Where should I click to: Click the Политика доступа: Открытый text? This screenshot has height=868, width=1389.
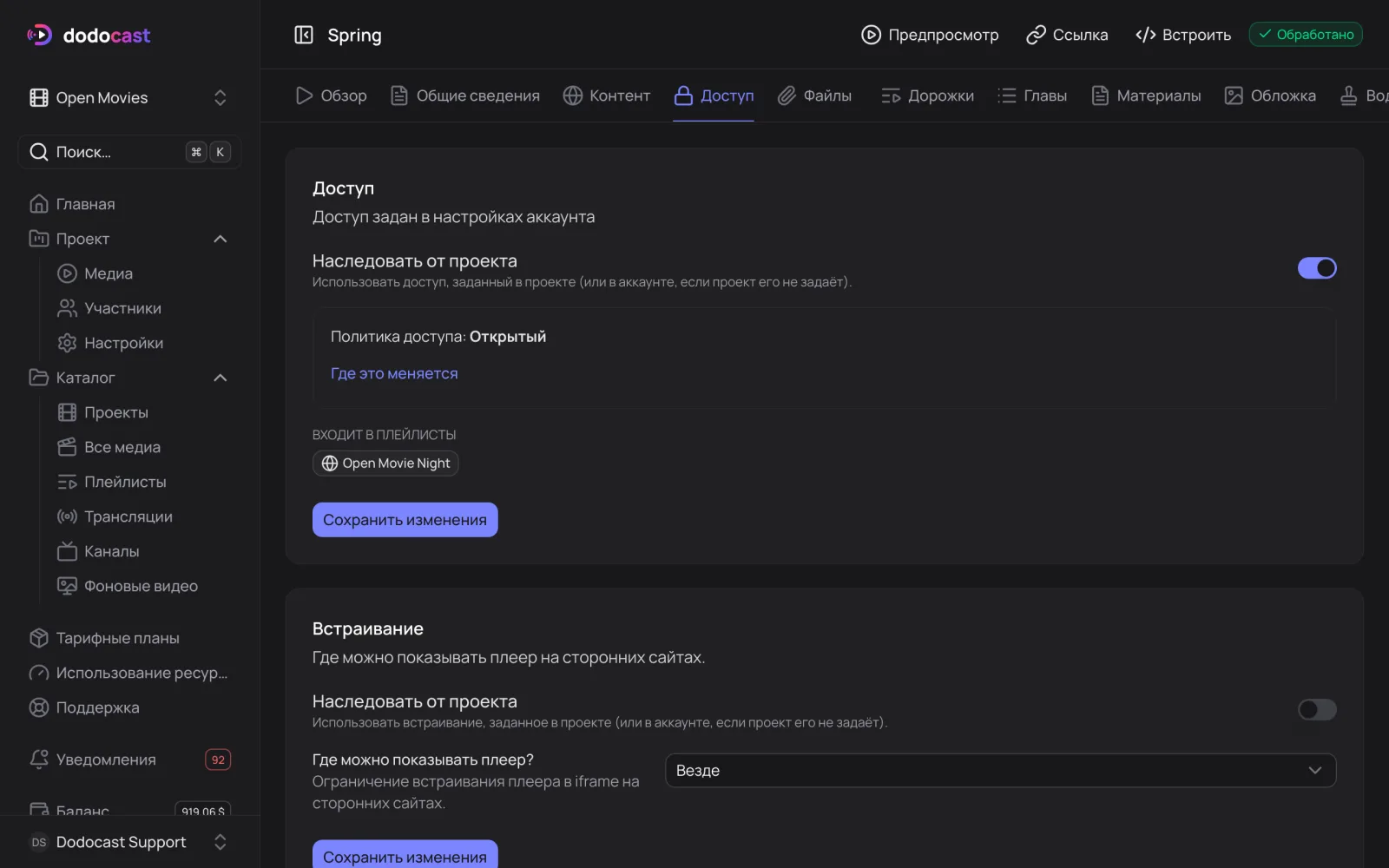pos(438,337)
